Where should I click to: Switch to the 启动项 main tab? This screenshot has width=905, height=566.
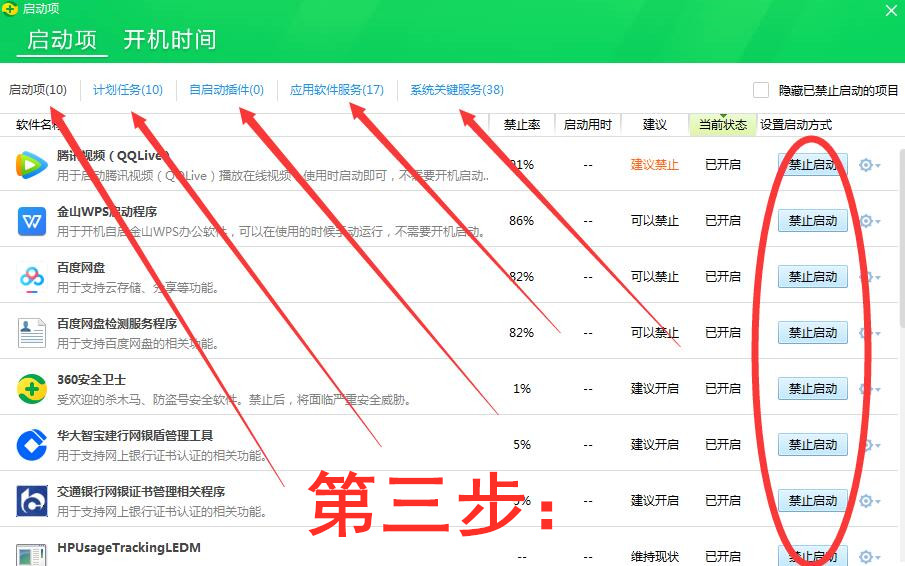(62, 40)
